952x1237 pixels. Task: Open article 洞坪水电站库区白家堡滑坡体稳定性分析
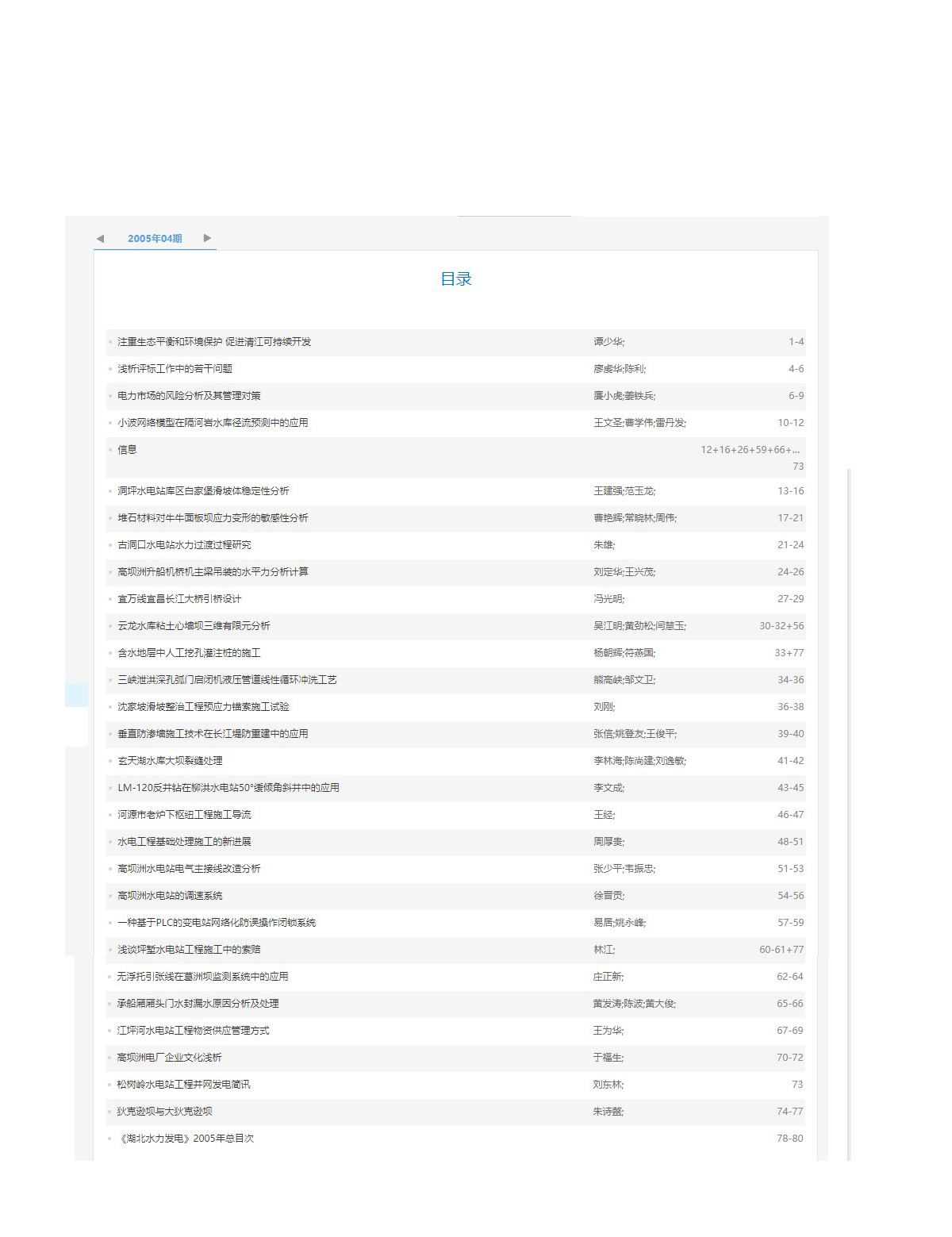tap(203, 491)
